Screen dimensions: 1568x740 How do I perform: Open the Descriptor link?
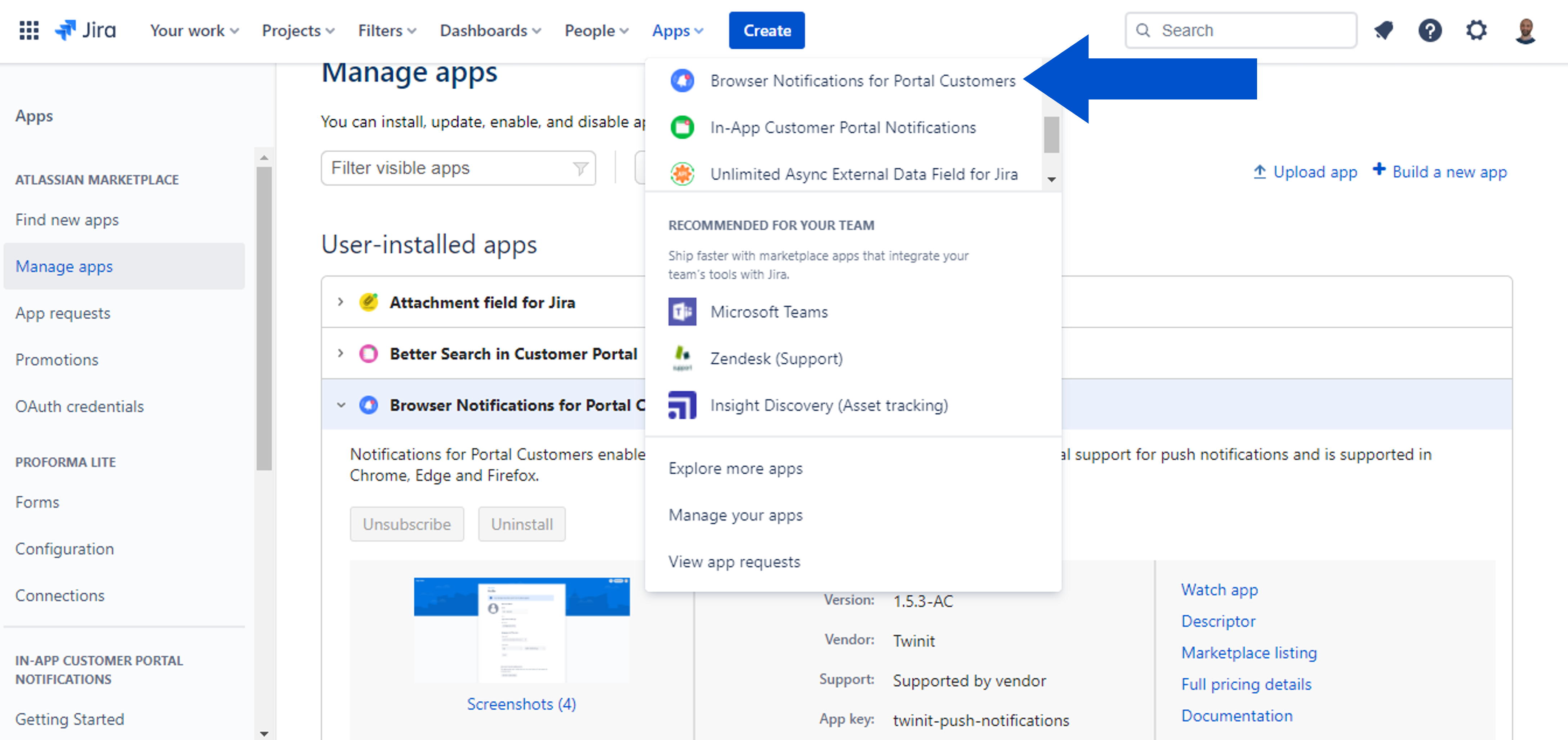tap(1218, 621)
